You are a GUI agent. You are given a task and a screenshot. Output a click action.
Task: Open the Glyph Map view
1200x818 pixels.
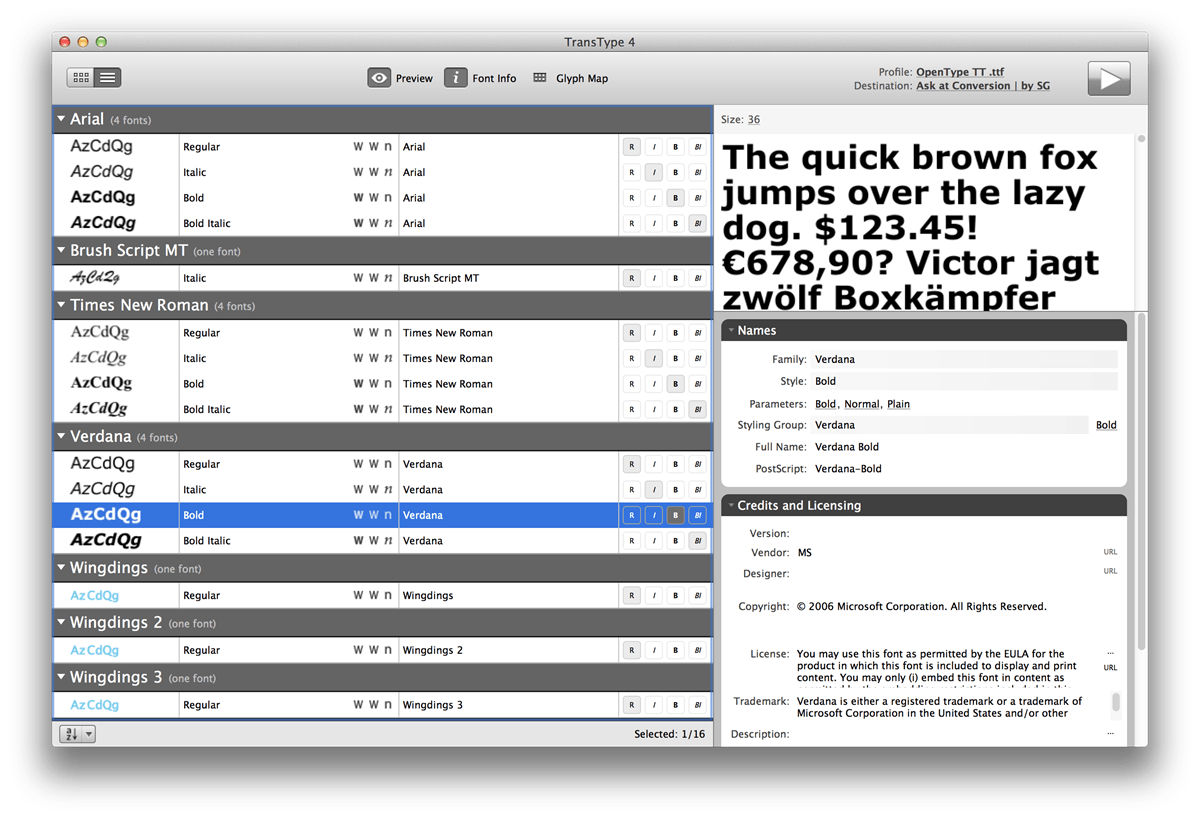(570, 78)
